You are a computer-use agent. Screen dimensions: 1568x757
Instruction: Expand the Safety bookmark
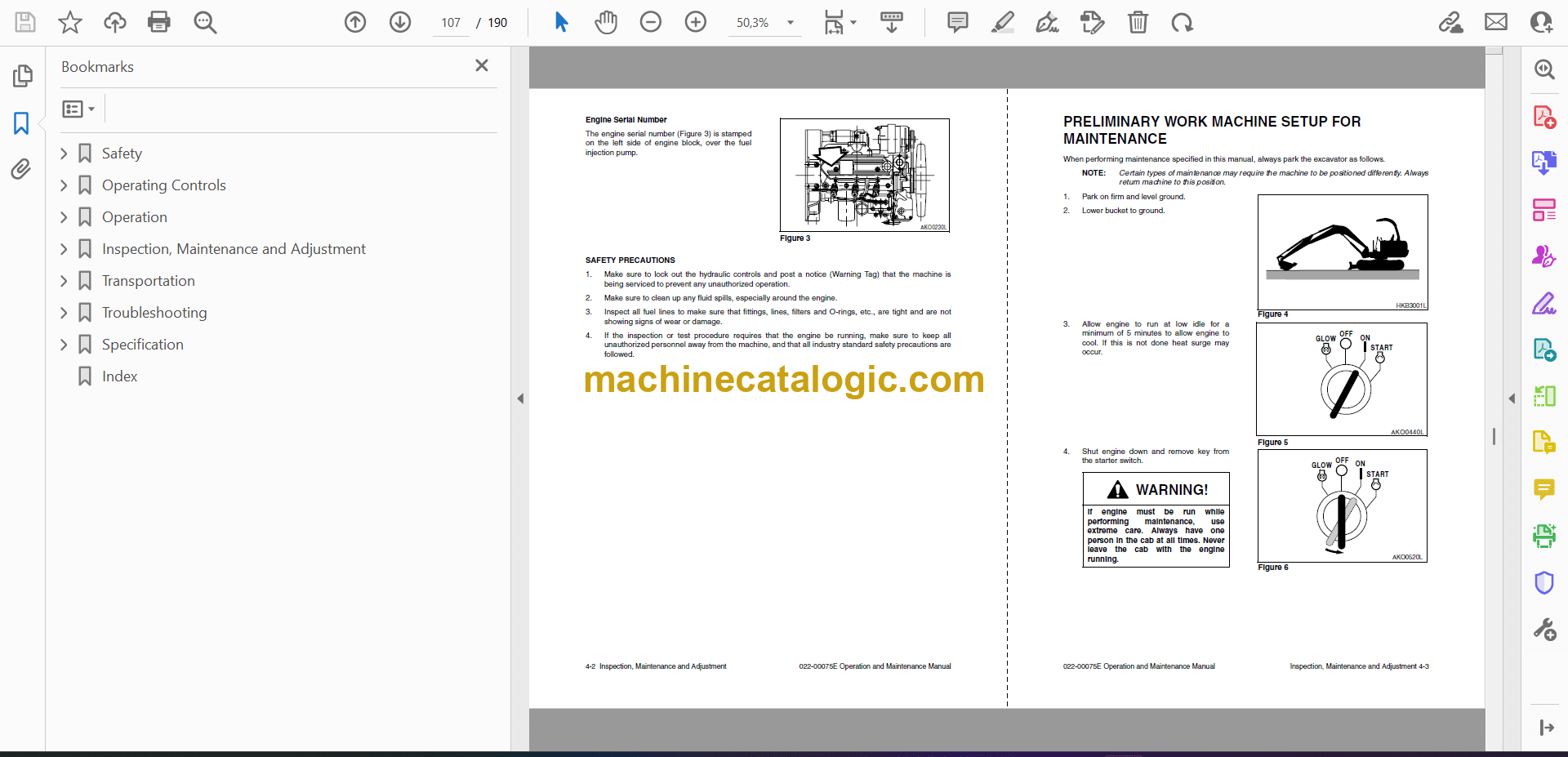64,154
